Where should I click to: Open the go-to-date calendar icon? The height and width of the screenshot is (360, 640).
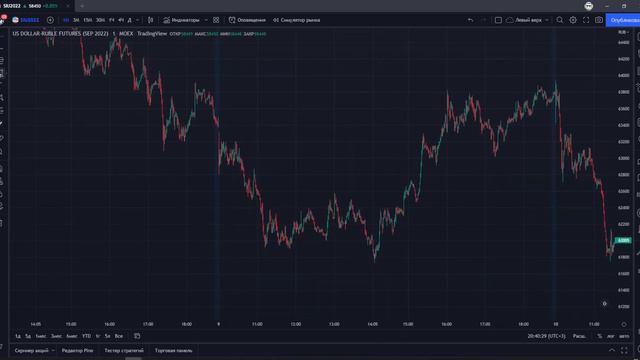coord(137,336)
